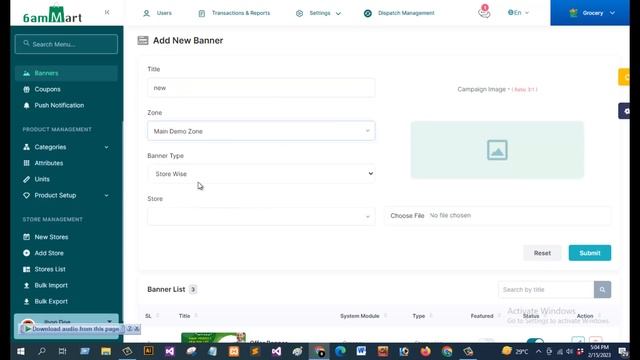Screen dimensions: 640x360
Task: Open Windows taskbar search
Action: [42, 351]
